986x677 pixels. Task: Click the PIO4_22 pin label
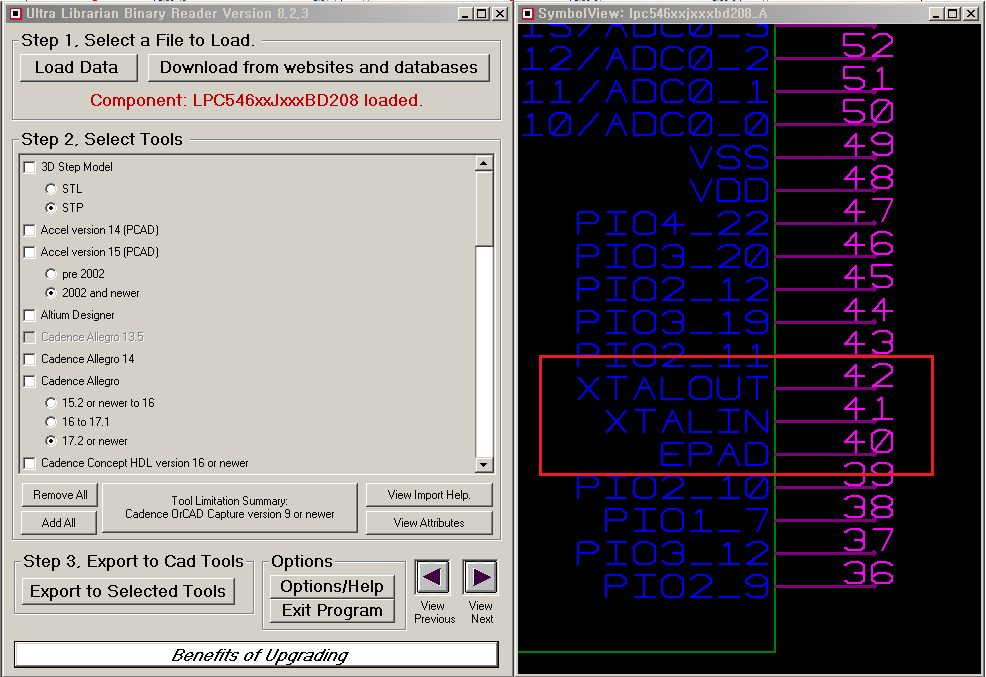point(673,224)
